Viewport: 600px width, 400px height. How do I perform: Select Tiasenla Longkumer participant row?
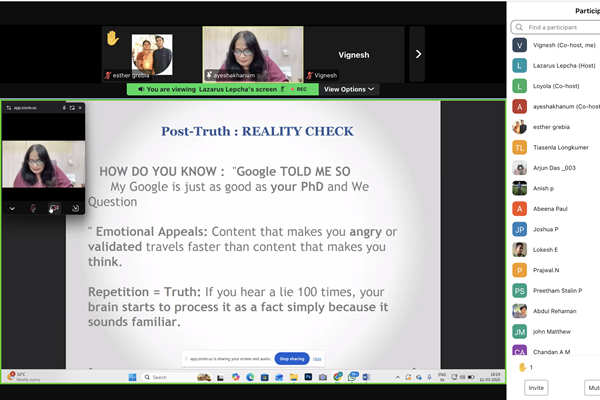(x=556, y=147)
